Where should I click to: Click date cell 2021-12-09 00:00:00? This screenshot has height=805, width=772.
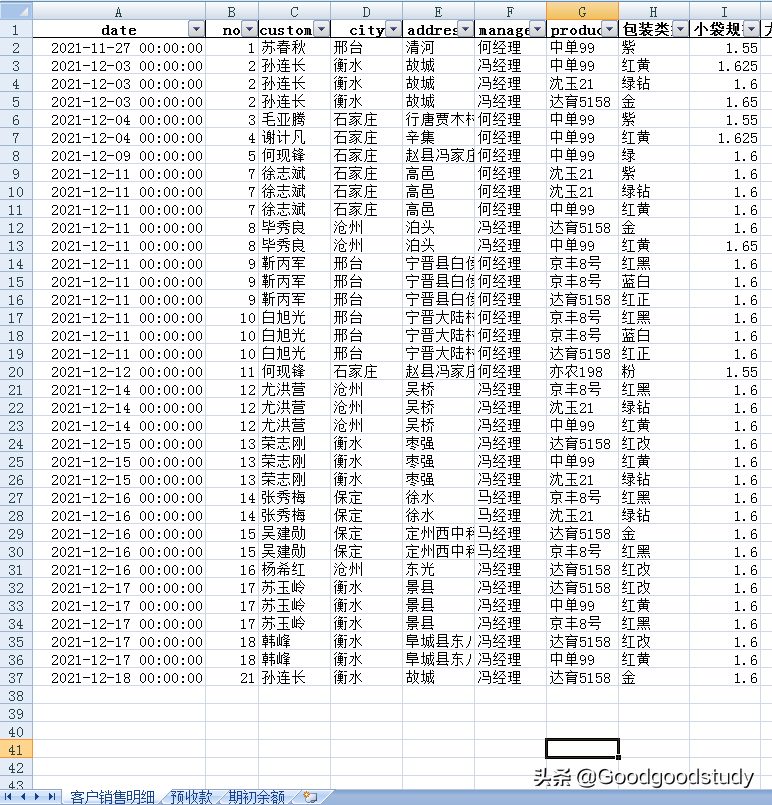(x=119, y=156)
